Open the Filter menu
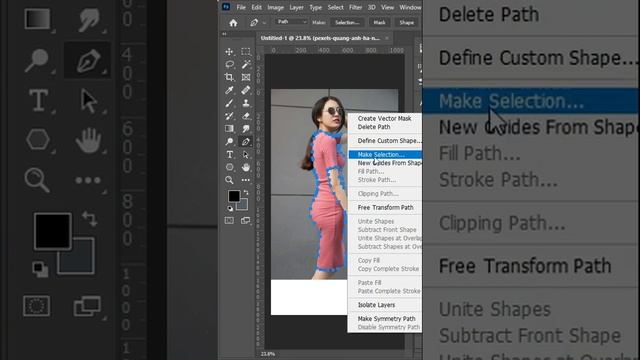This screenshot has width=640, height=360. click(356, 7)
